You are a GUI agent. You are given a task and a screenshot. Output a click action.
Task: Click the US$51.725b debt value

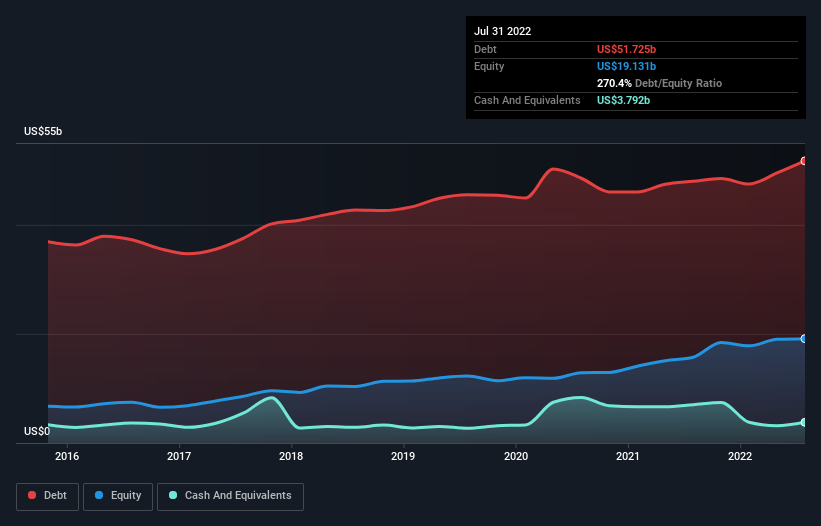coord(626,49)
